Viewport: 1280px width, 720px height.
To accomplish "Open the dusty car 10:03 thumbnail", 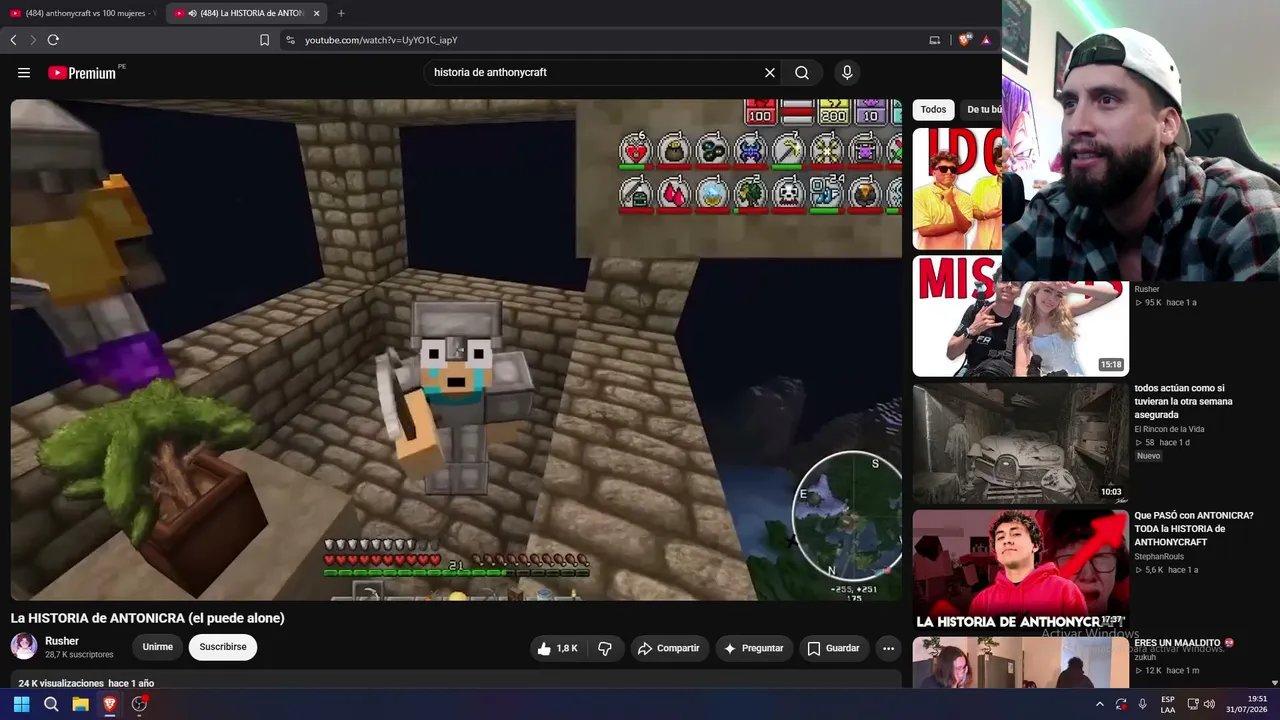I will point(1020,443).
